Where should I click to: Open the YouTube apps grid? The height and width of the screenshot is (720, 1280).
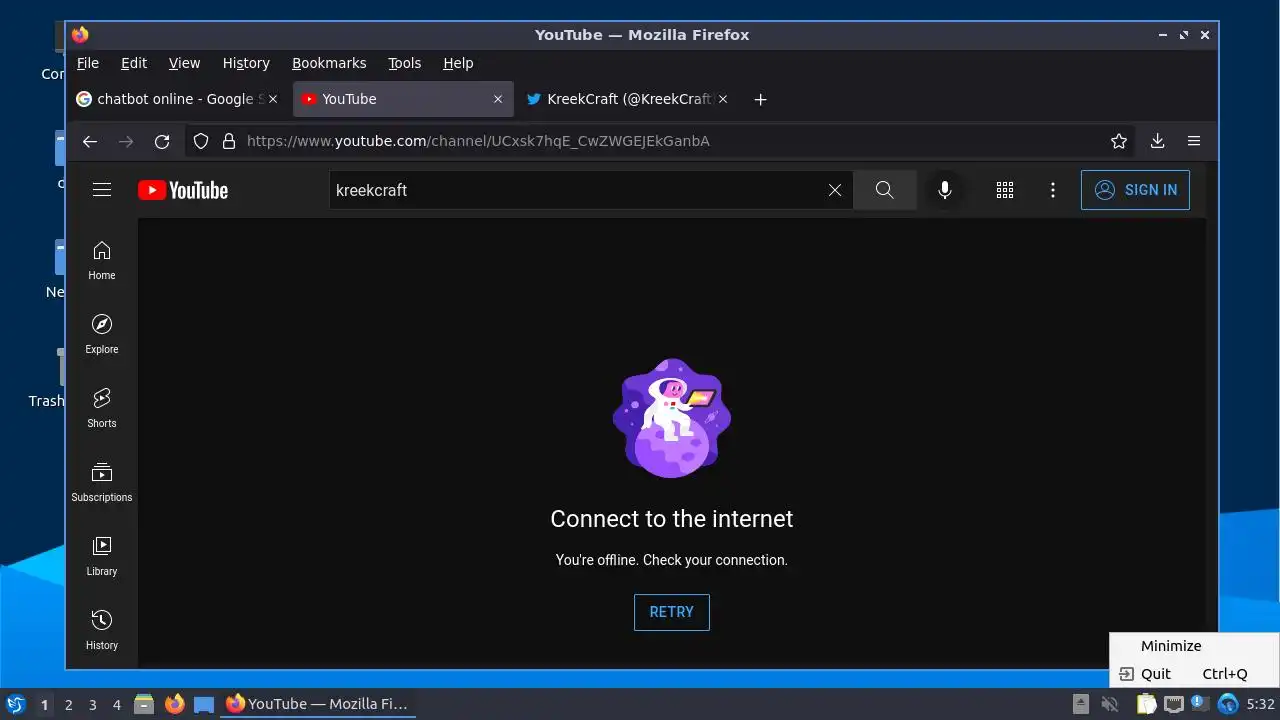tap(1005, 190)
